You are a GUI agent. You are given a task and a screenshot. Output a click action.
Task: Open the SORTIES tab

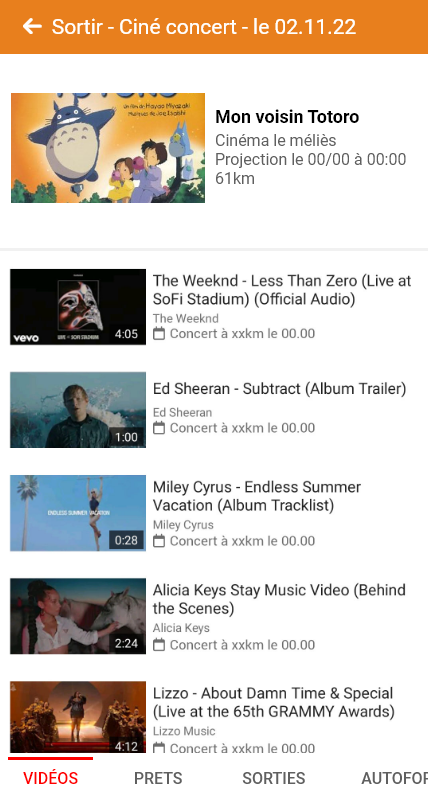273,779
